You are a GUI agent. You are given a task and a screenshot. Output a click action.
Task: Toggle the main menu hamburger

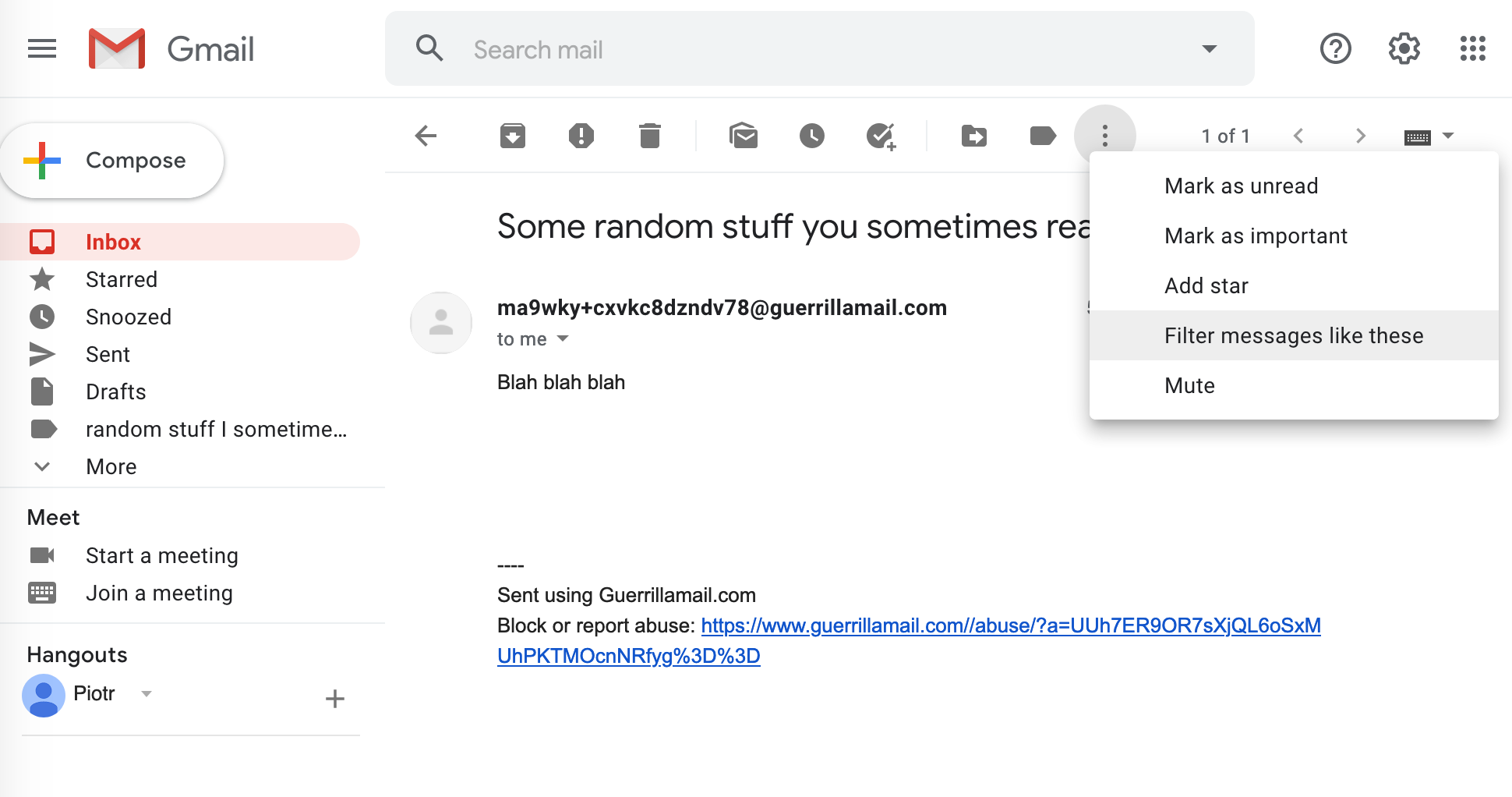pyautogui.click(x=42, y=48)
